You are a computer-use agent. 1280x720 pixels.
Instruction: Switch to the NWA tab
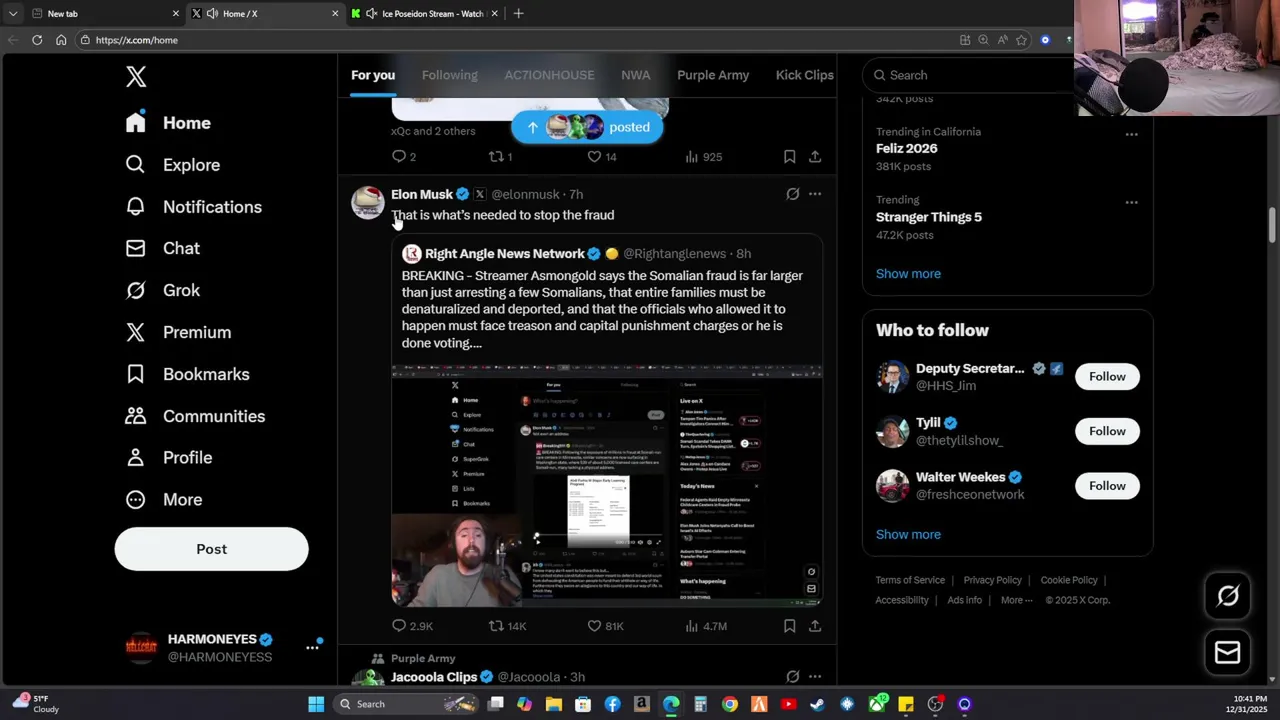click(x=635, y=75)
